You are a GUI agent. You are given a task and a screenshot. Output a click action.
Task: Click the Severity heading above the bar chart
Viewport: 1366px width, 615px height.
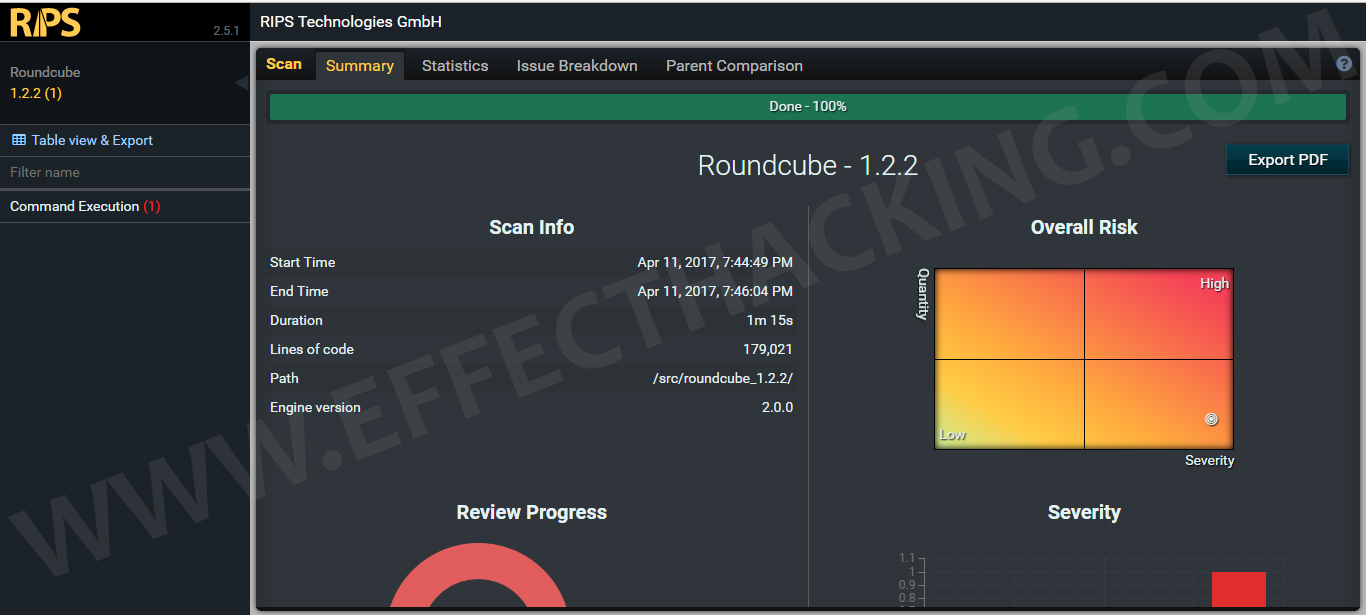point(1084,512)
